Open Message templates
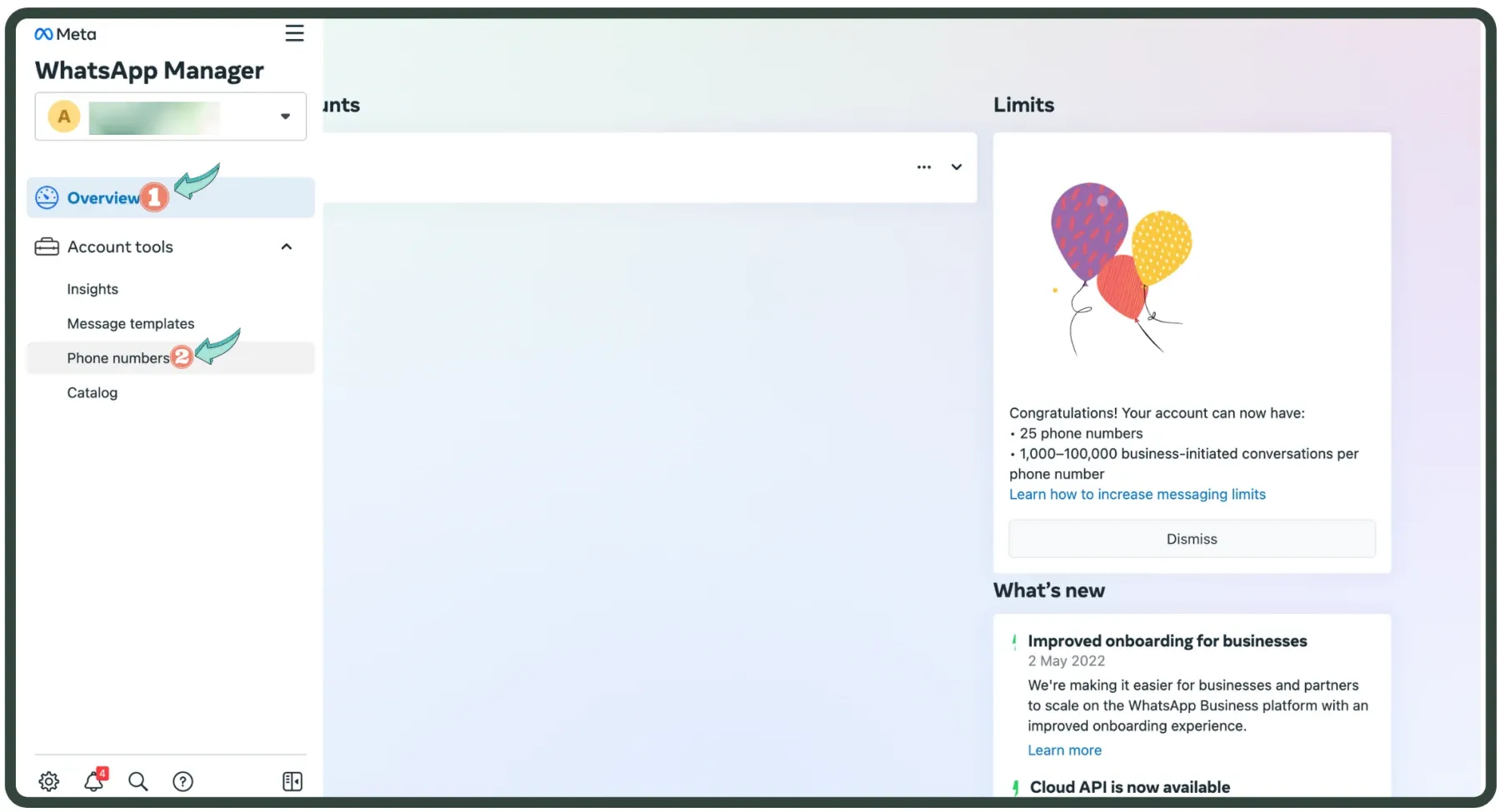This screenshot has width=1500, height=812. tap(131, 323)
